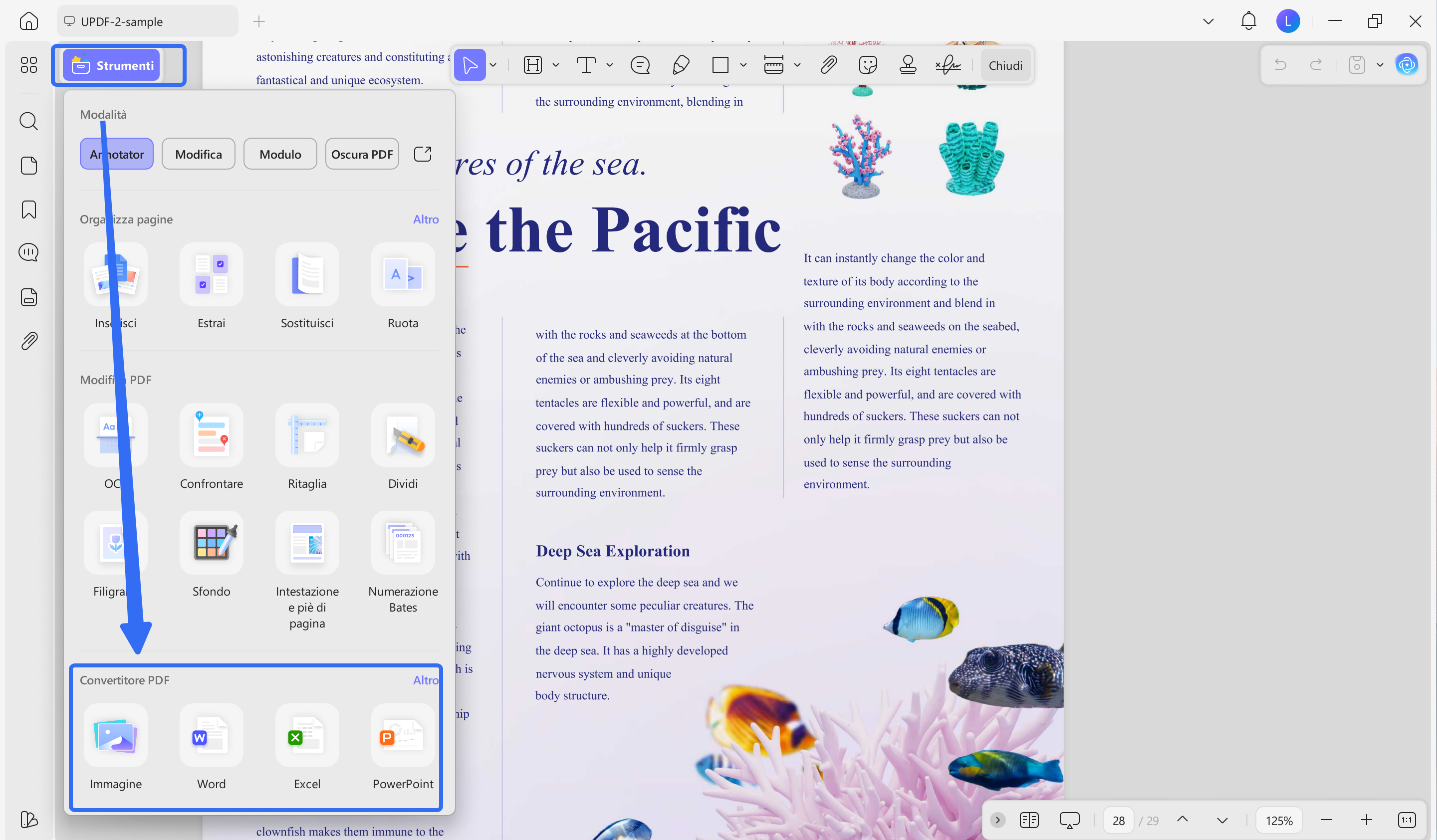Launch the Confrontare compare tool
Screen dimensions: 1437x840
coord(212,447)
